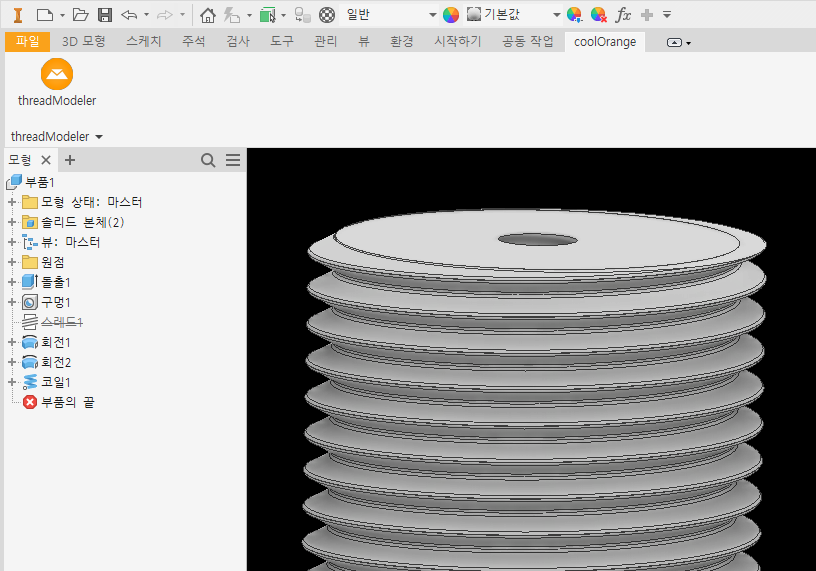Click the adjust appearance icon
816x571 pixels.
click(x=575, y=15)
